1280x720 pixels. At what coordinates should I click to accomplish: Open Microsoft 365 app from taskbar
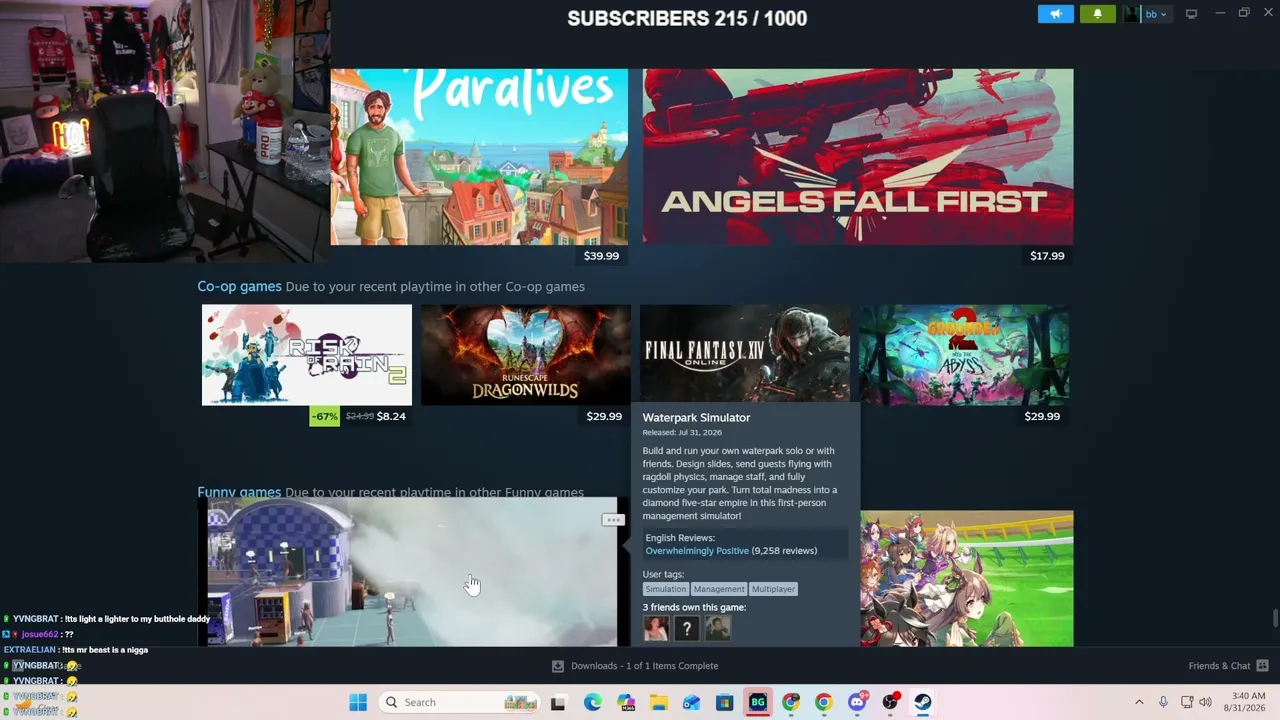626,702
